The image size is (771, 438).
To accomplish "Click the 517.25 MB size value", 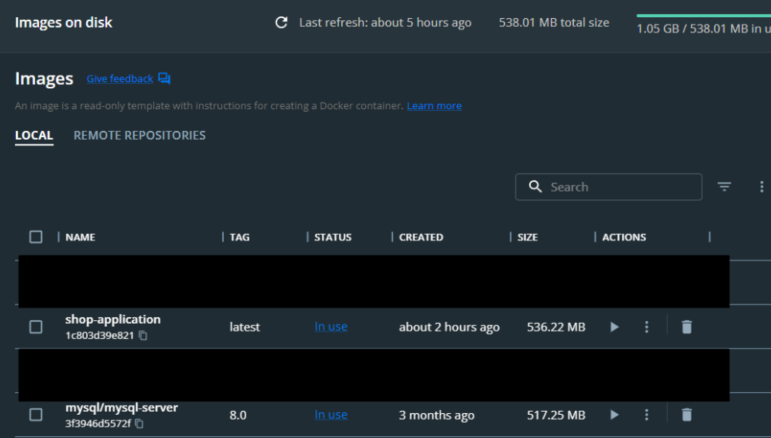I will 556,415.
